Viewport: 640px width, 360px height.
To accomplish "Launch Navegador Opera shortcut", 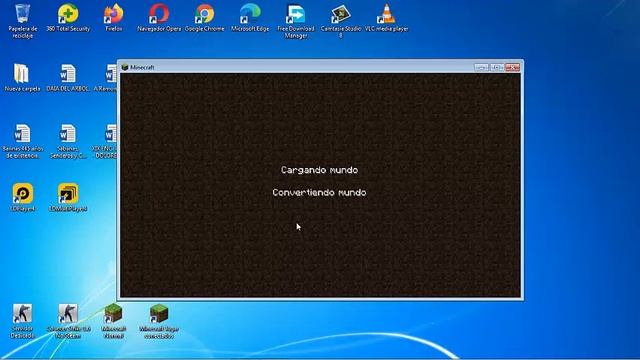I will click(159, 18).
